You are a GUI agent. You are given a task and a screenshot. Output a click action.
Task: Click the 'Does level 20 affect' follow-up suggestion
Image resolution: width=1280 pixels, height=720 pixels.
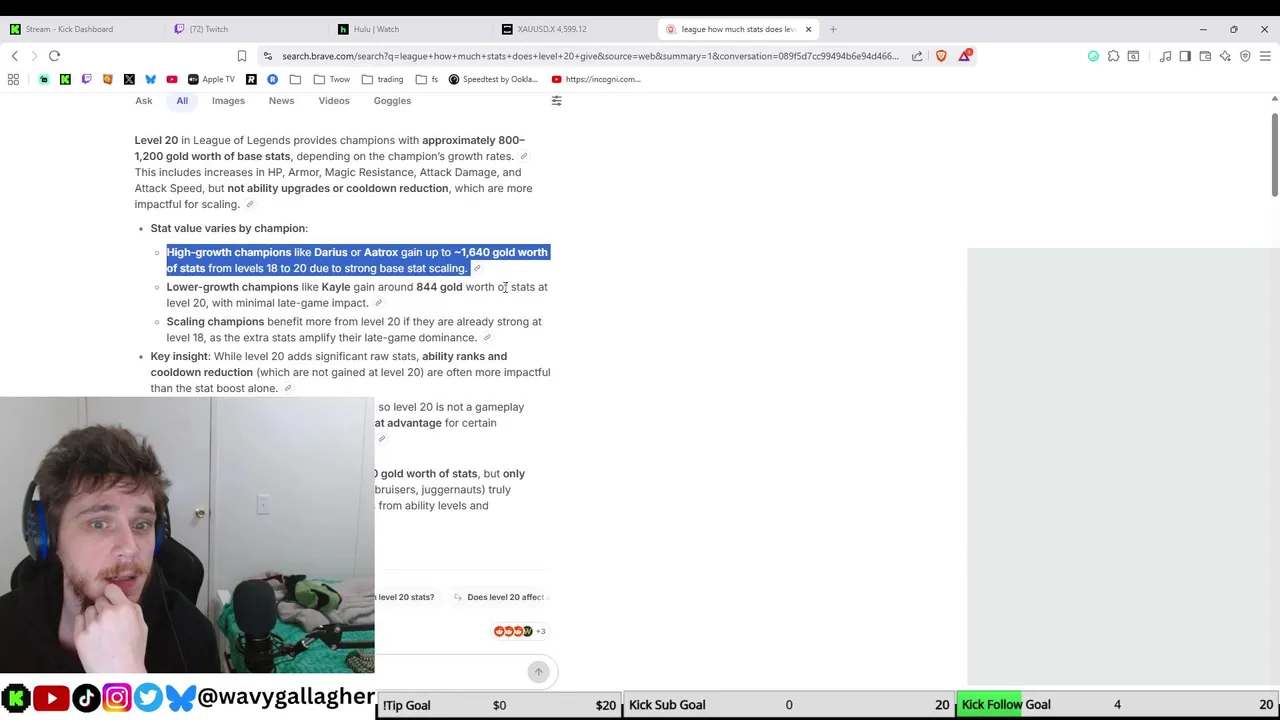[499, 597]
